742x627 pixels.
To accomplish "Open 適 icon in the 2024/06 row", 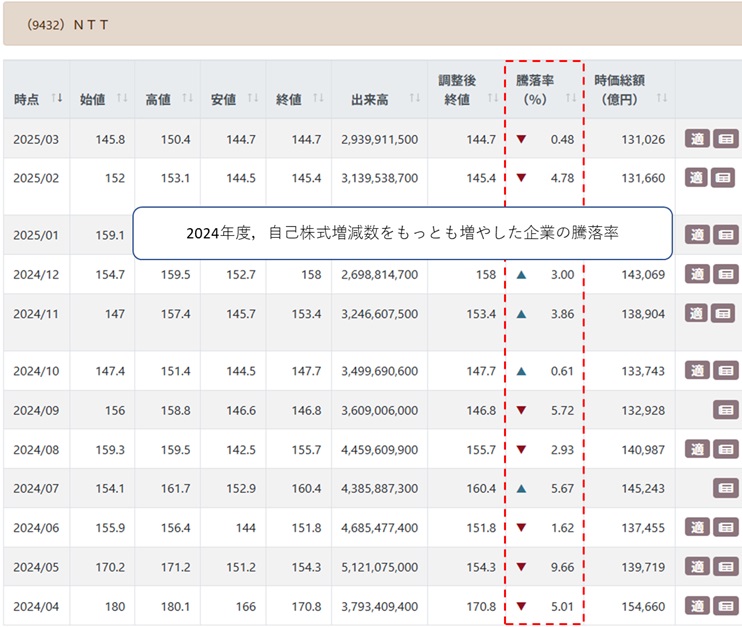I will tap(697, 527).
